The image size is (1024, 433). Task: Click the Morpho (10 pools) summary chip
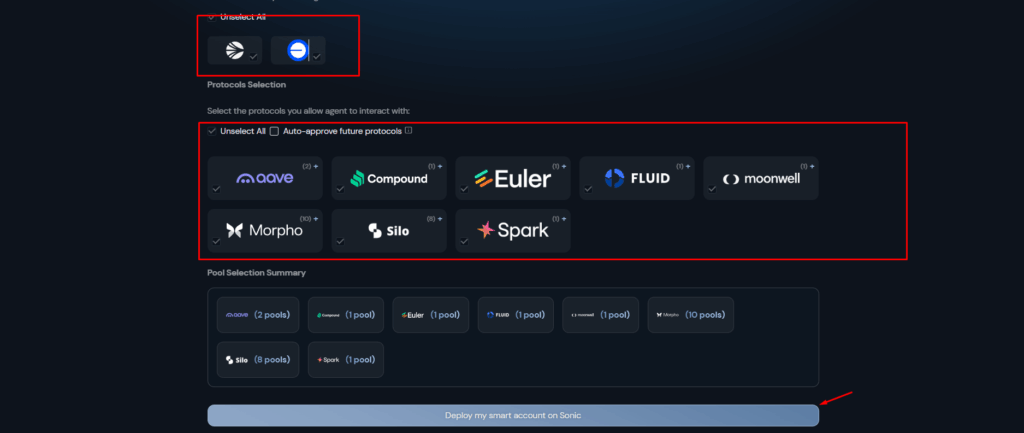click(x=690, y=314)
